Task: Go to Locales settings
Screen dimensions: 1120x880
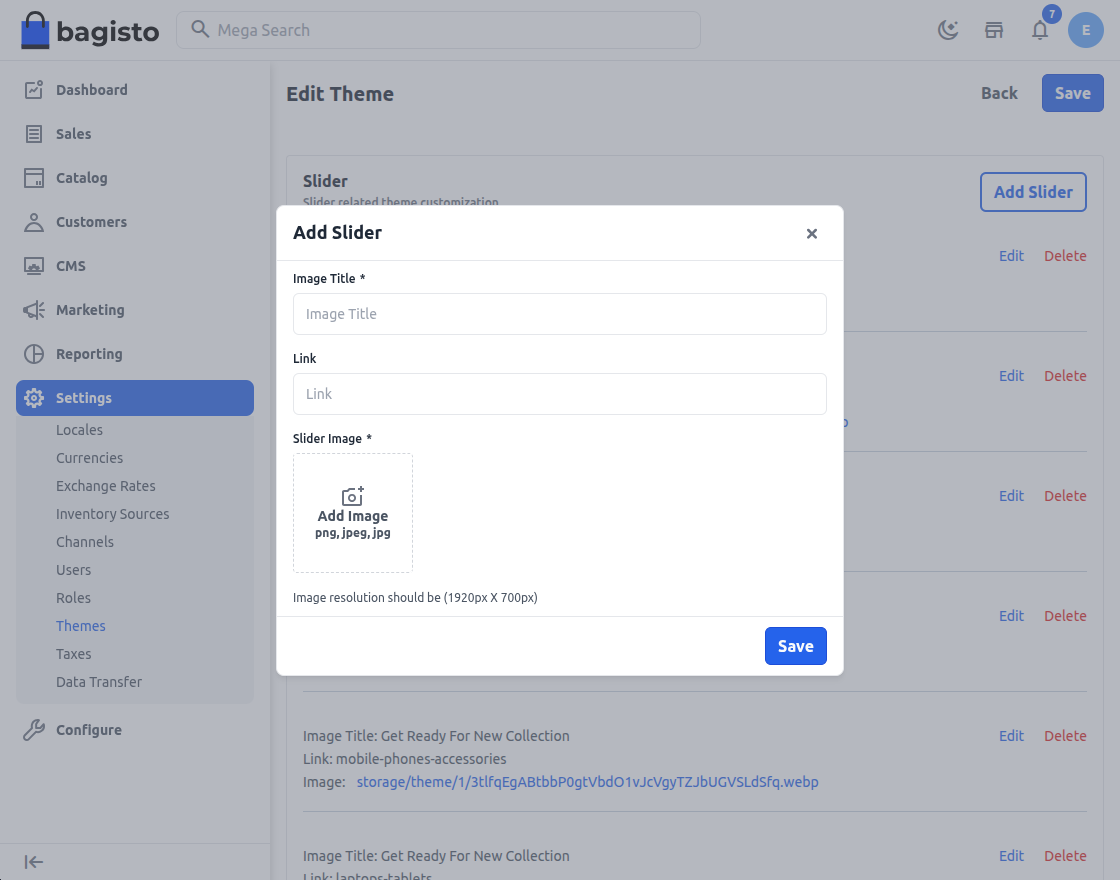Action: tap(79, 430)
